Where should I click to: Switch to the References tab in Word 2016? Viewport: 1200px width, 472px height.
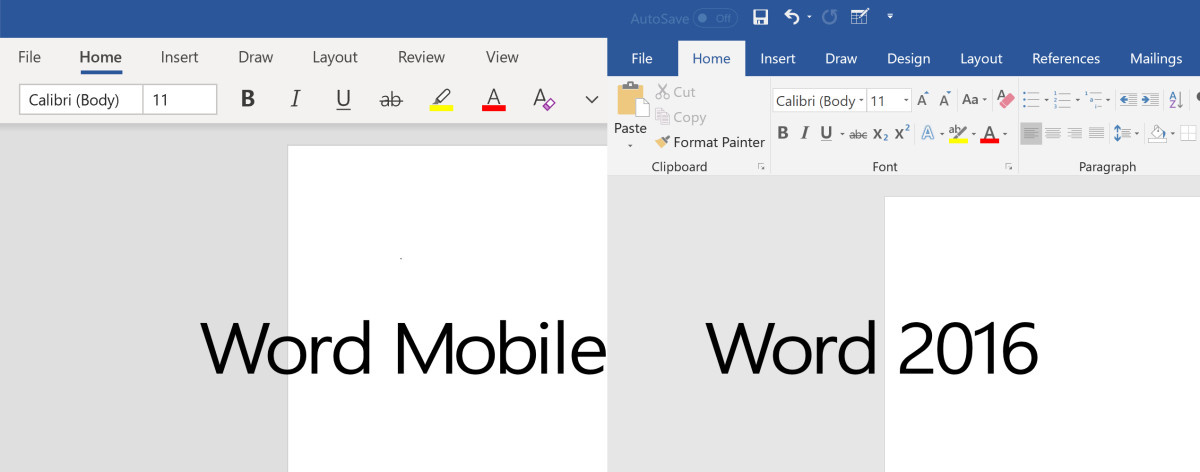click(x=1066, y=59)
